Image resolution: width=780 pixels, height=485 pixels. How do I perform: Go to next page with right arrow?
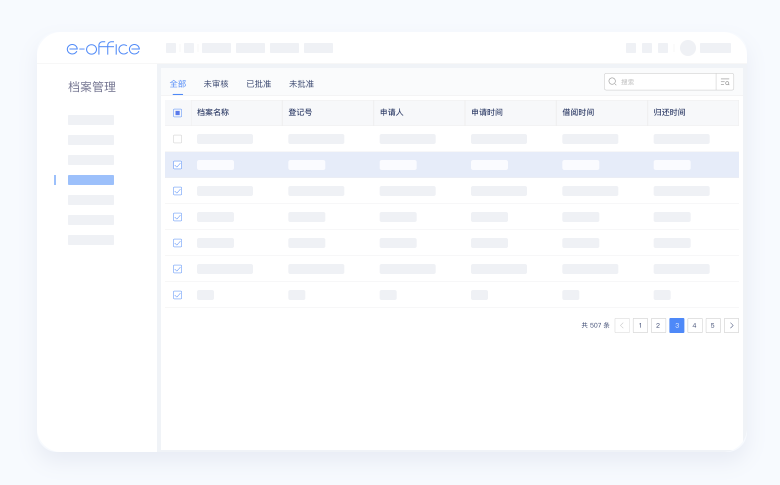pyautogui.click(x=731, y=325)
